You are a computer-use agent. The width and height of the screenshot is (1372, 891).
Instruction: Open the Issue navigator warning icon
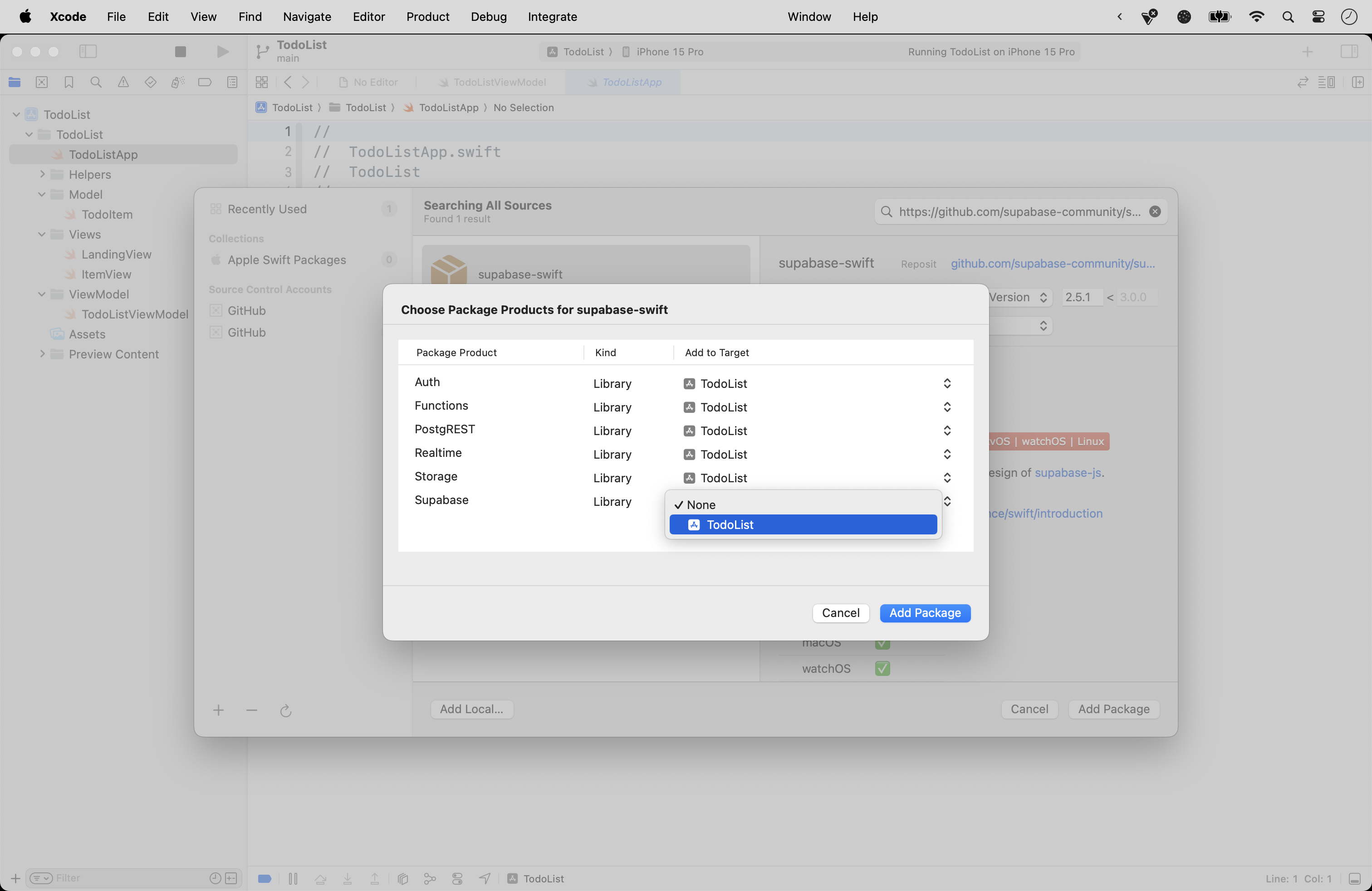[x=123, y=83]
